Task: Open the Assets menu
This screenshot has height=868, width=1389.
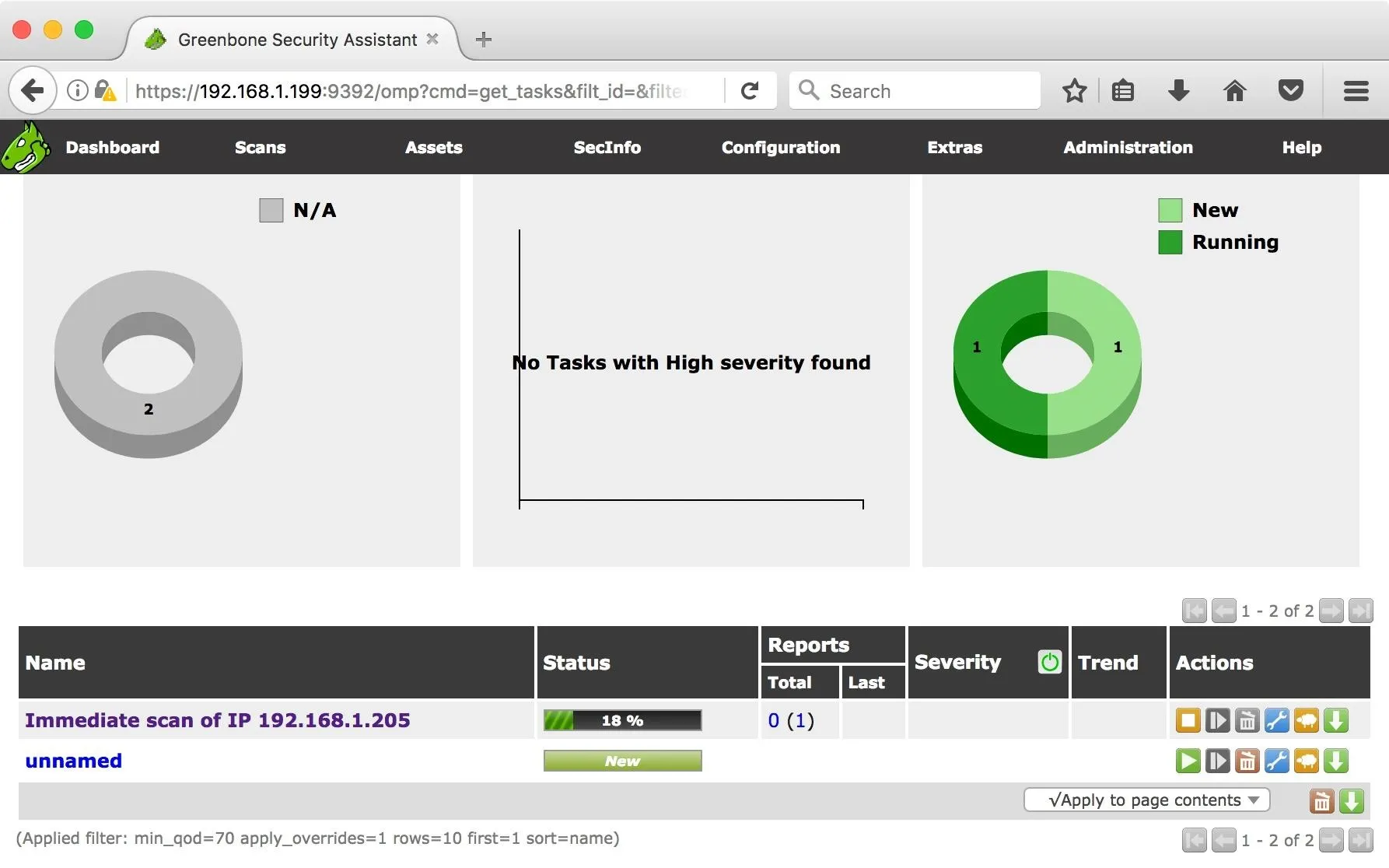Action: point(434,147)
